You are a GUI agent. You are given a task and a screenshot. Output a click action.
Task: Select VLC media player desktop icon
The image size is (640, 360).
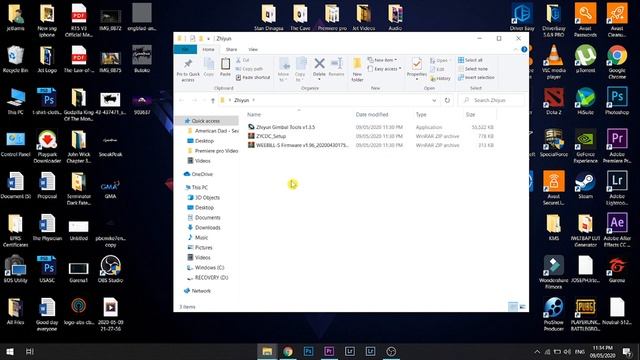(x=553, y=62)
